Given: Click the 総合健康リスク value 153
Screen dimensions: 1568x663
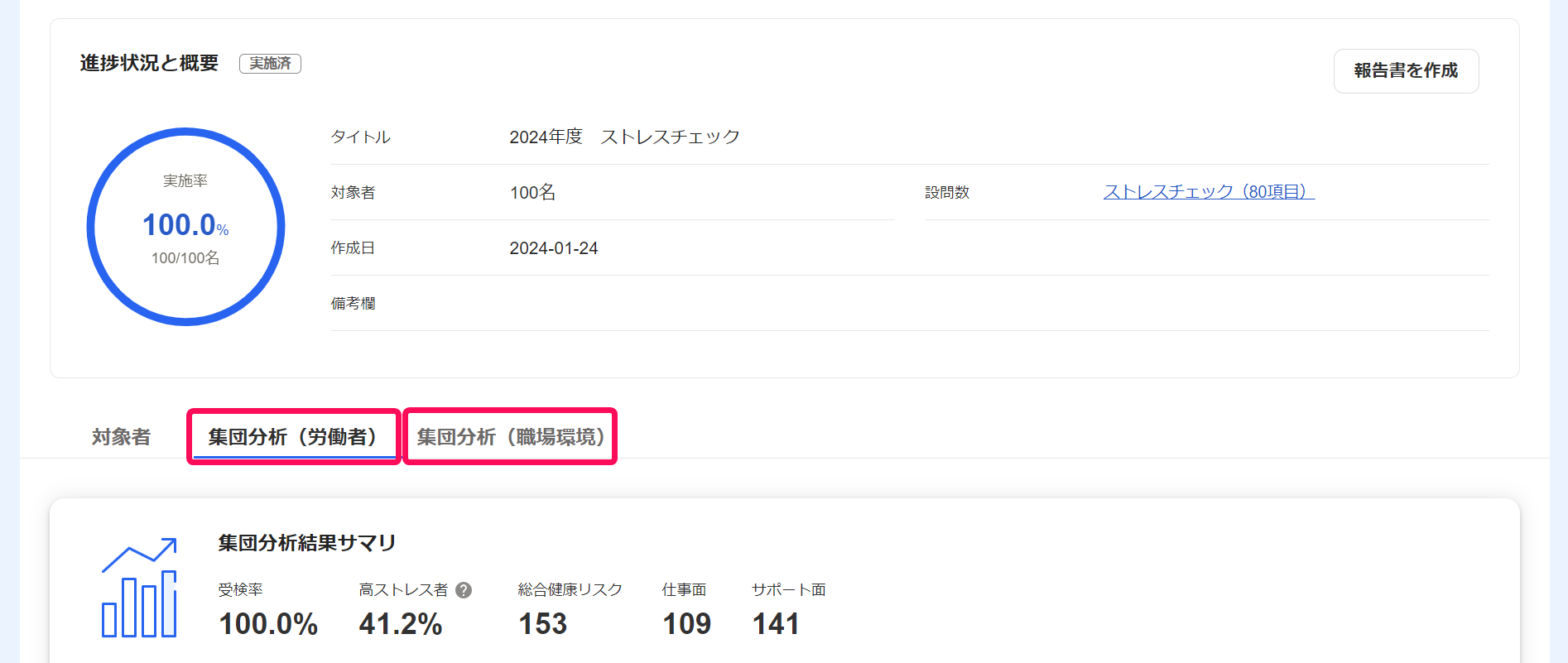Looking at the screenshot, I should pyautogui.click(x=543, y=624).
